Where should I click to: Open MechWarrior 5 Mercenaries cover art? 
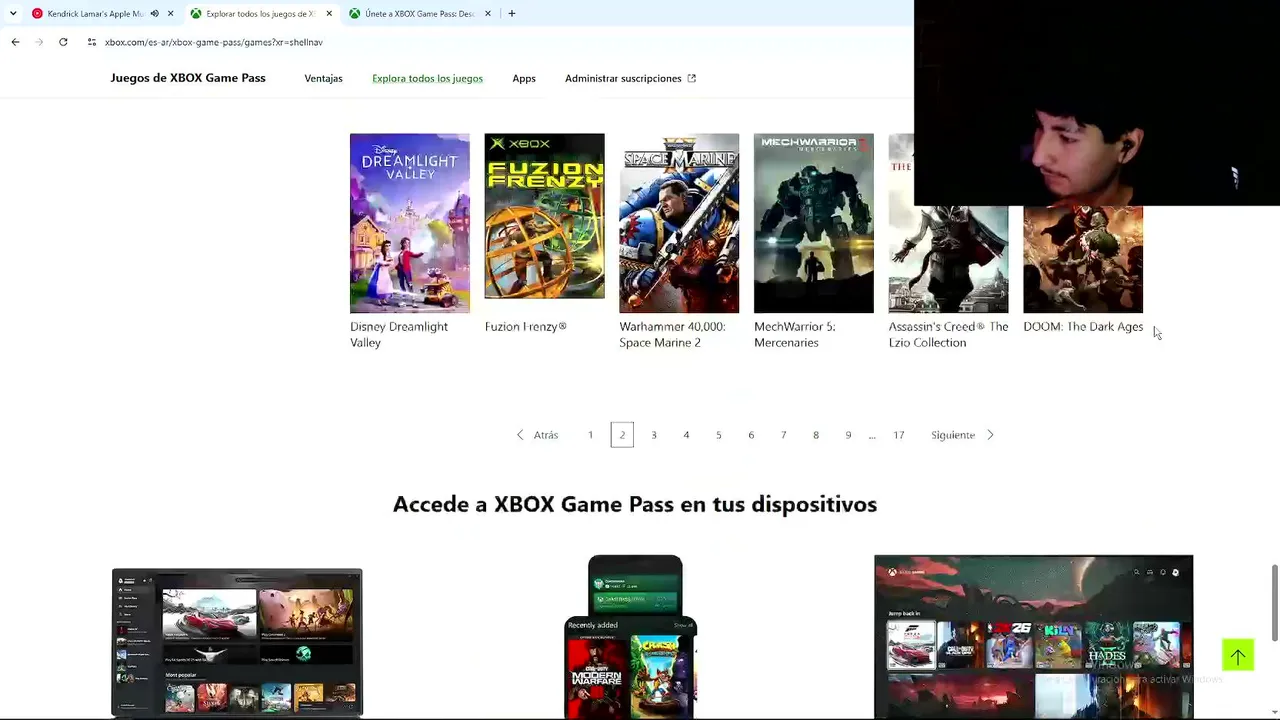tap(813, 223)
